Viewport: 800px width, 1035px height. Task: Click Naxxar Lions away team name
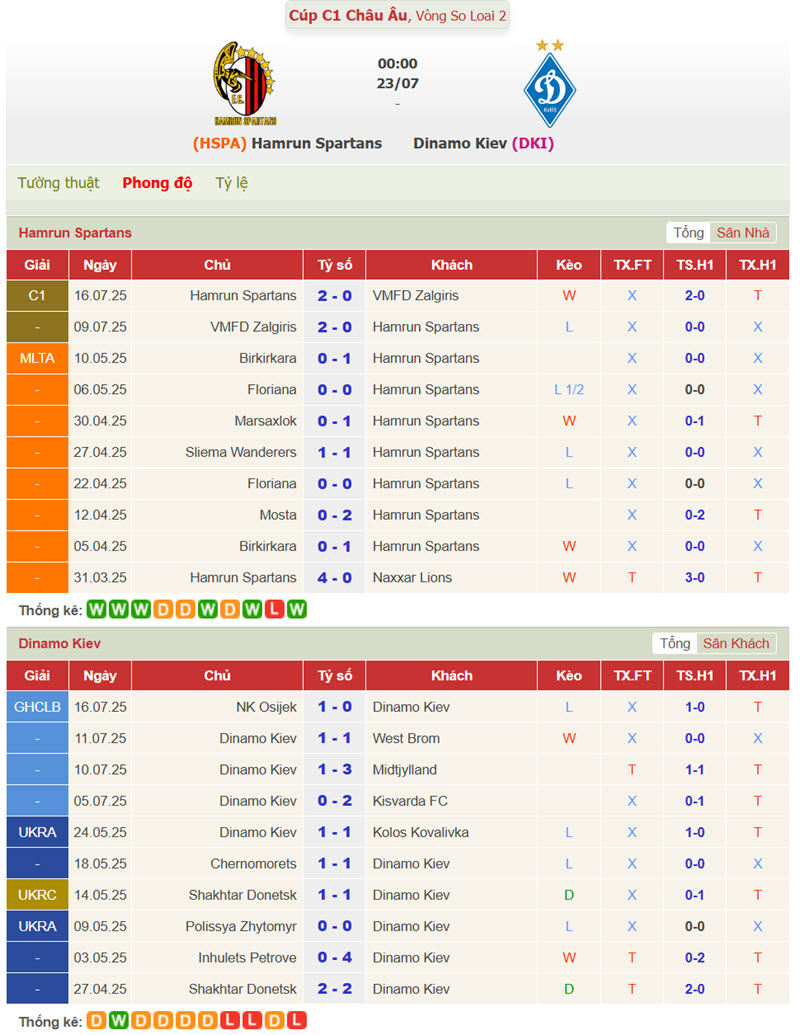pos(412,578)
